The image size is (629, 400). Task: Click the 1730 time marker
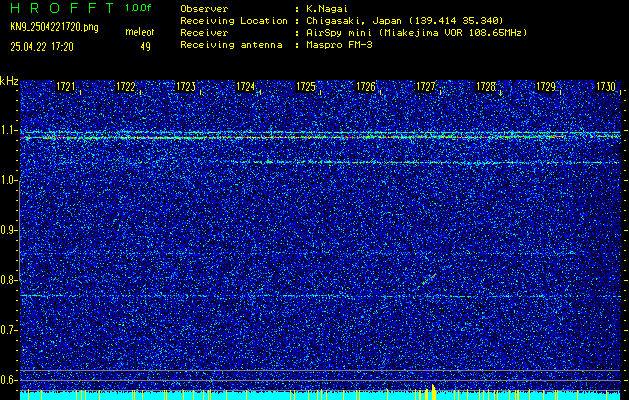coord(606,87)
